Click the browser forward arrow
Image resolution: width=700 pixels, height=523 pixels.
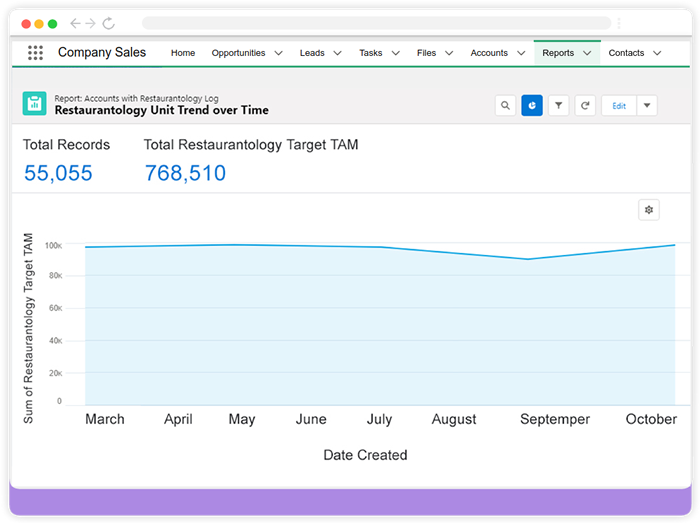[91, 23]
